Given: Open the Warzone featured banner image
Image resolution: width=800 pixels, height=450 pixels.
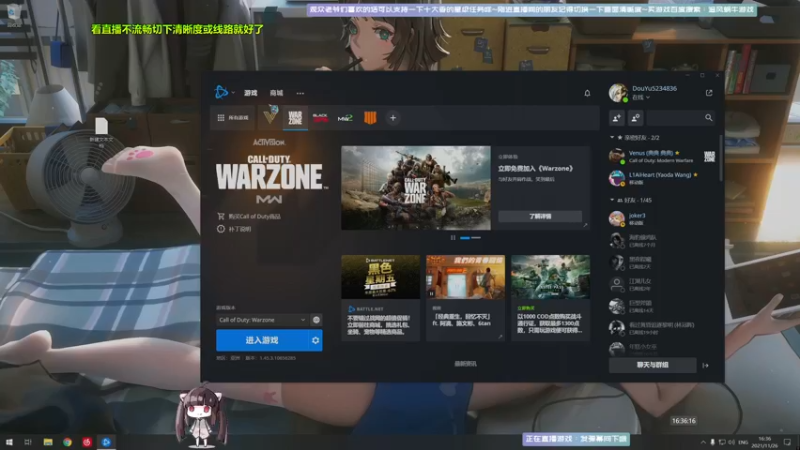Looking at the screenshot, I should point(416,188).
